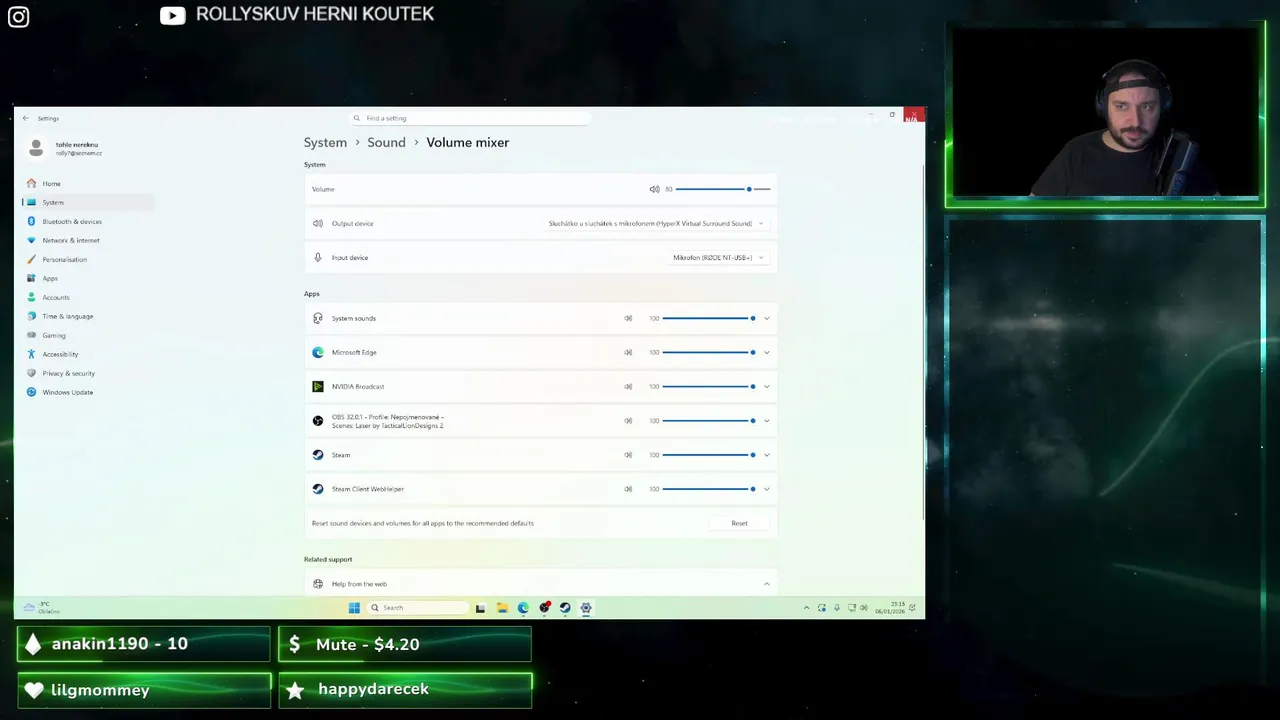Click the YouTube icon in the overlay
This screenshot has width=1280, height=720.
coord(172,15)
